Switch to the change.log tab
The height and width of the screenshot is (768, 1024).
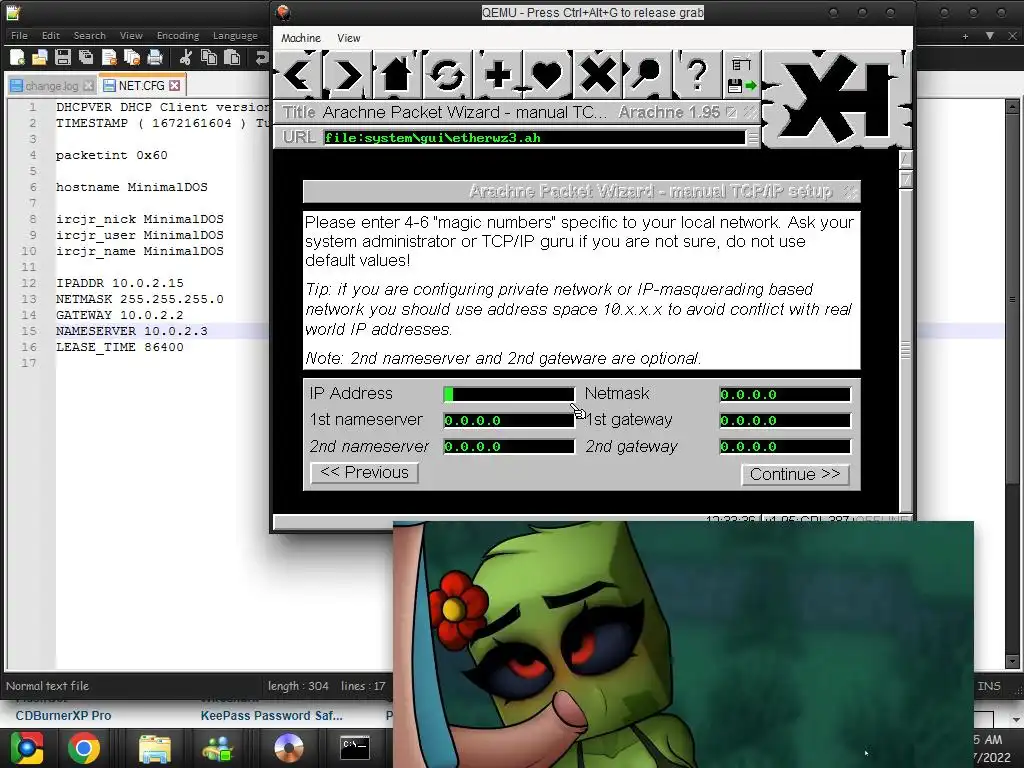52,86
